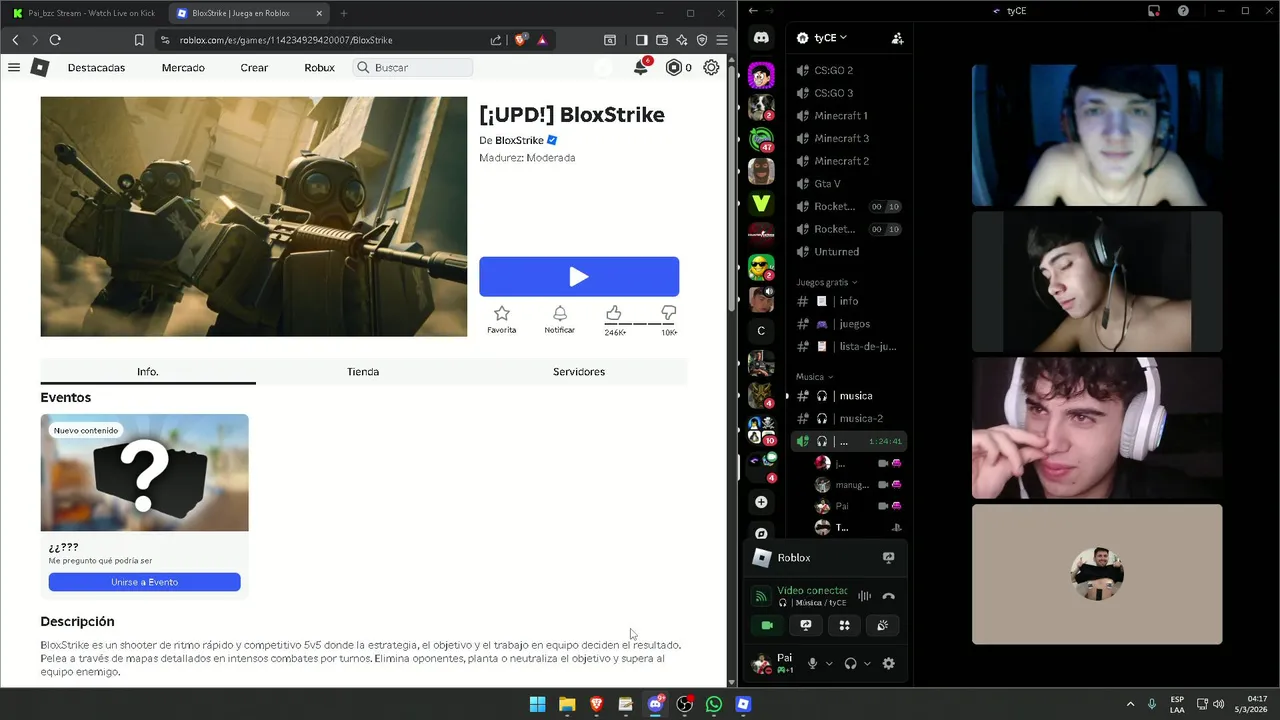Open Discord direct messages home
The height and width of the screenshot is (720, 1280).
tap(761, 38)
